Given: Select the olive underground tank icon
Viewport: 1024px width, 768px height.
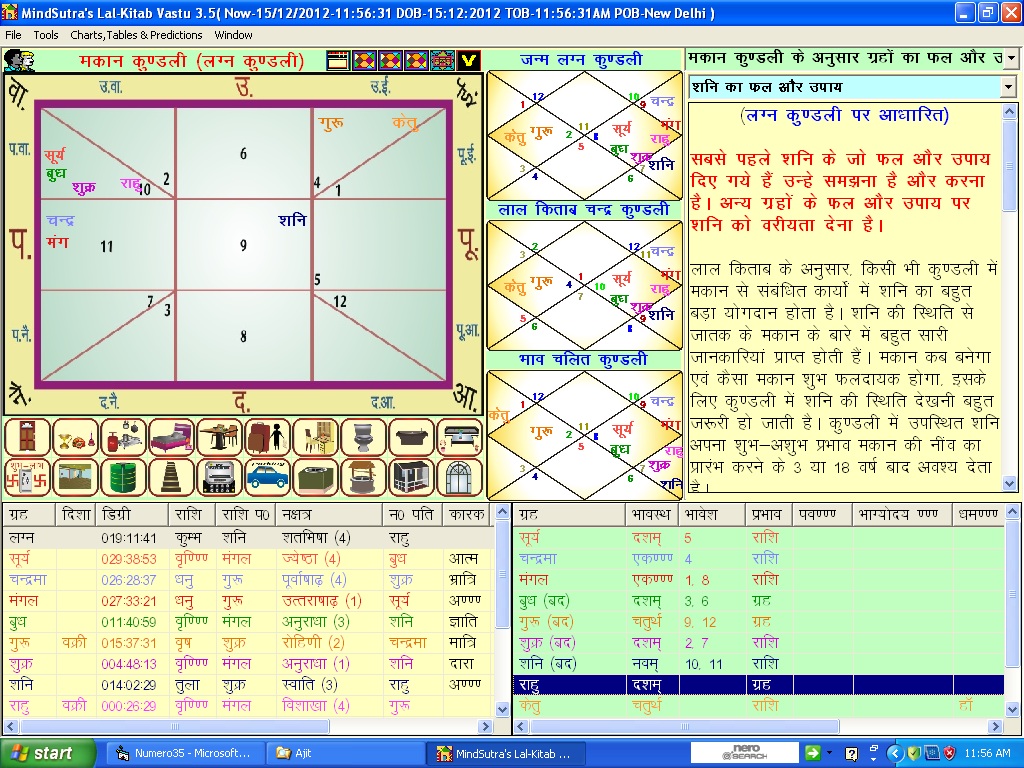Looking at the screenshot, I should [x=315, y=477].
